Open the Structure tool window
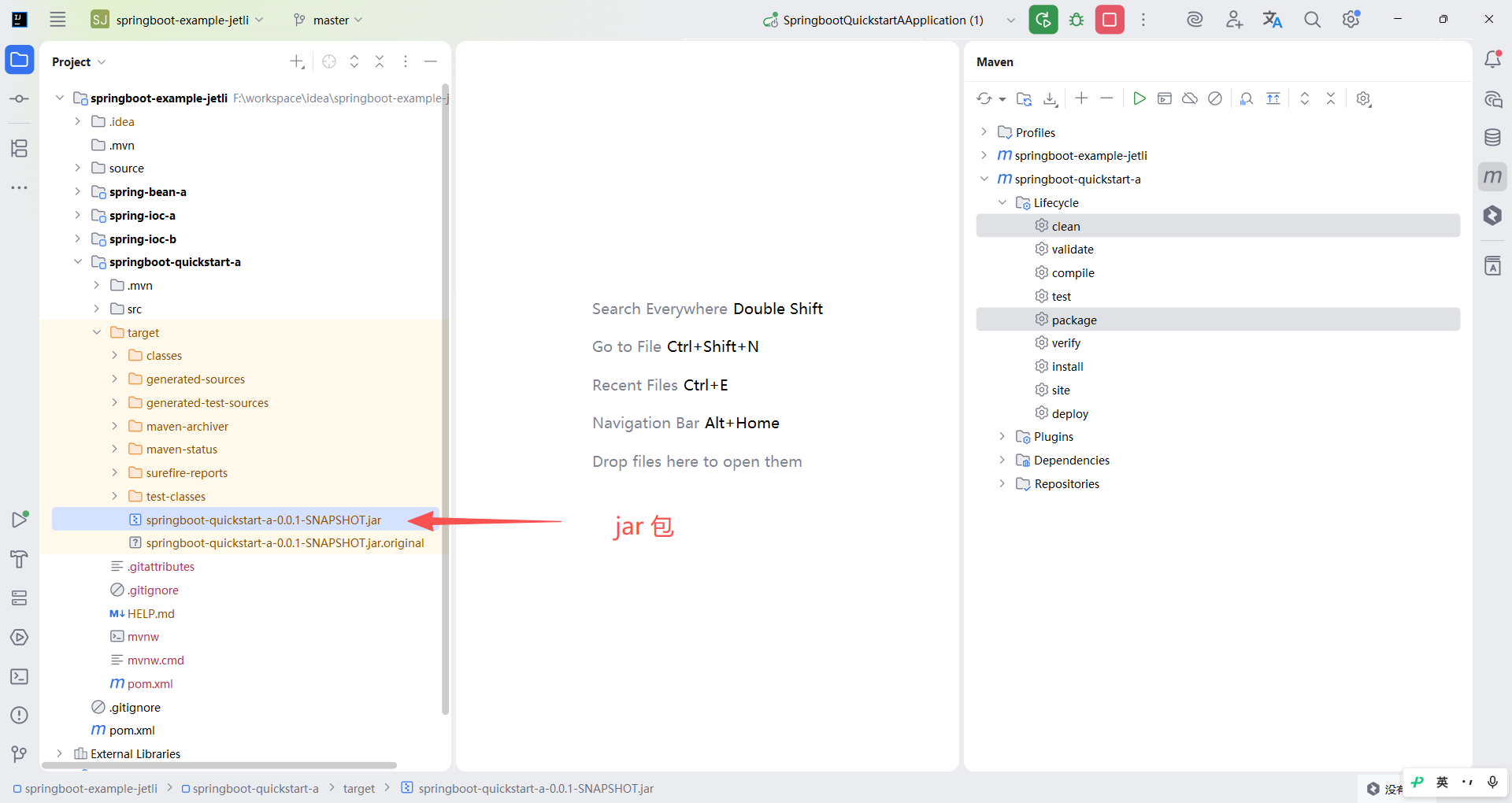Image resolution: width=1512 pixels, height=803 pixels. pyautogui.click(x=20, y=148)
